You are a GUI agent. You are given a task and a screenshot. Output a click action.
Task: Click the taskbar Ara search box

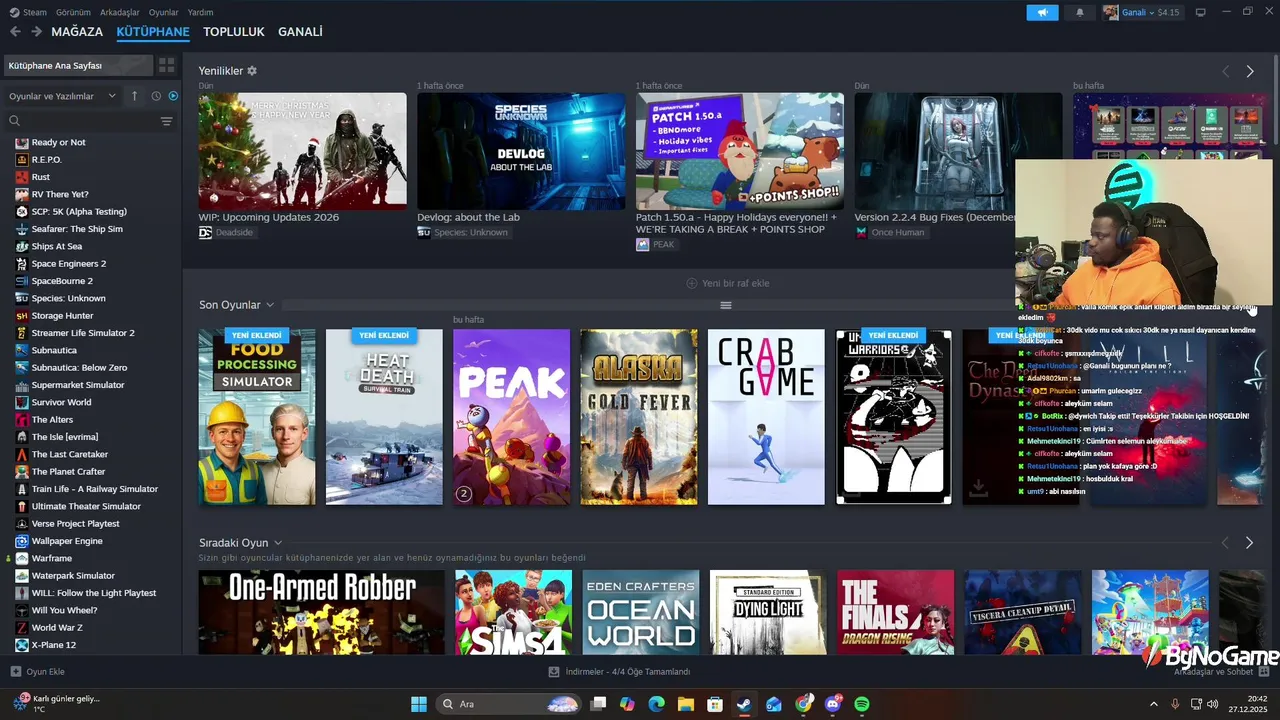(x=509, y=704)
